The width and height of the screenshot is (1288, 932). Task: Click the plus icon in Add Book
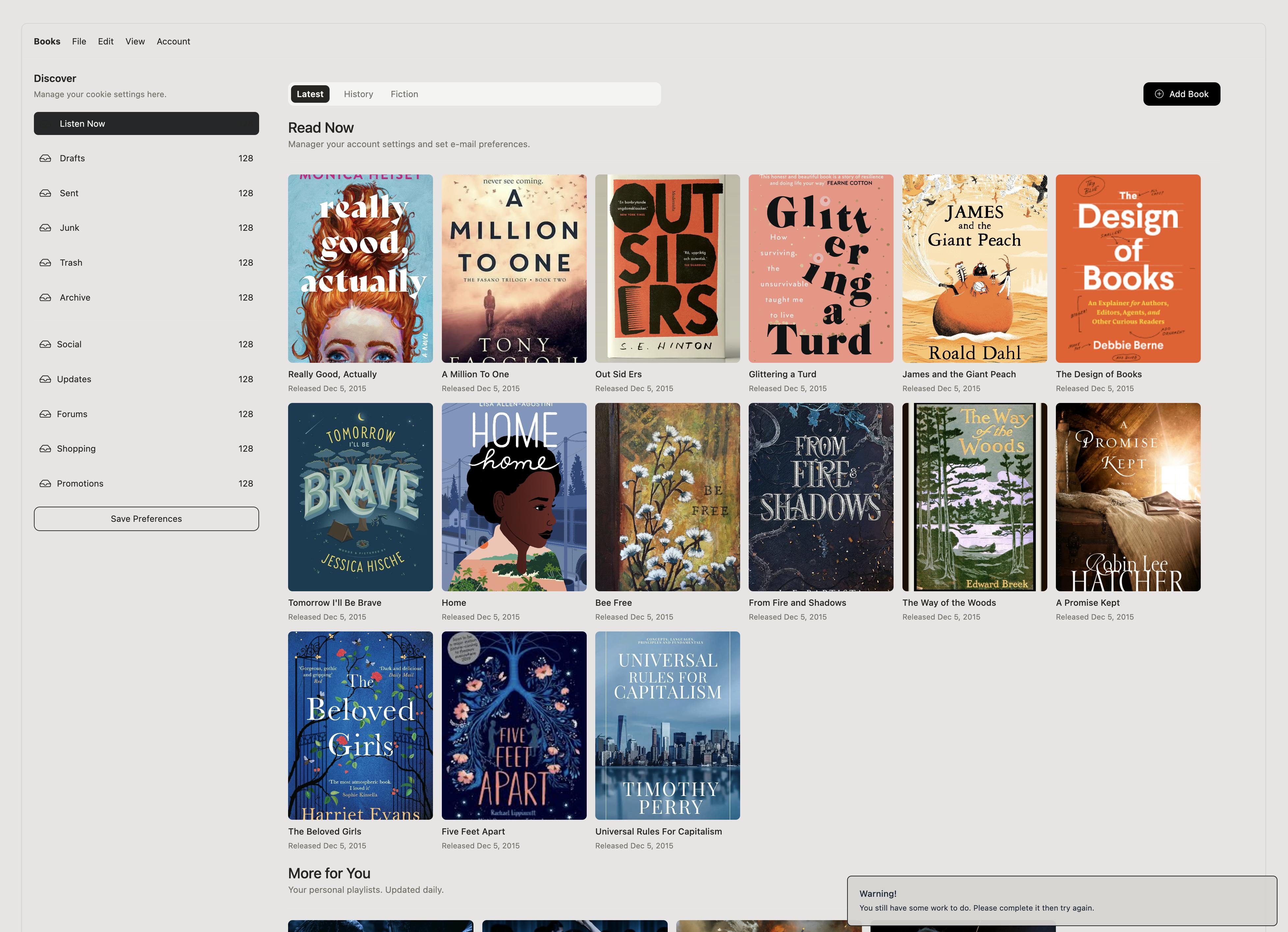coord(1159,94)
